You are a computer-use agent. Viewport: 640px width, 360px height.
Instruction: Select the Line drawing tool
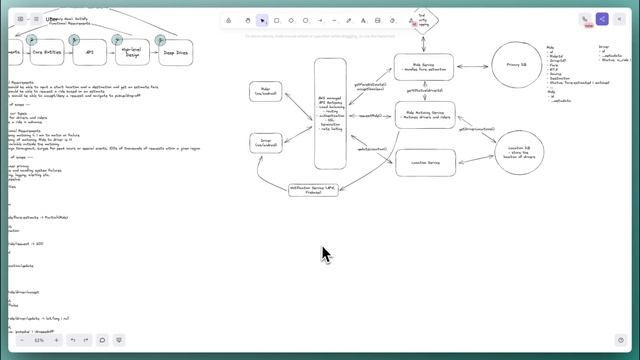point(334,20)
